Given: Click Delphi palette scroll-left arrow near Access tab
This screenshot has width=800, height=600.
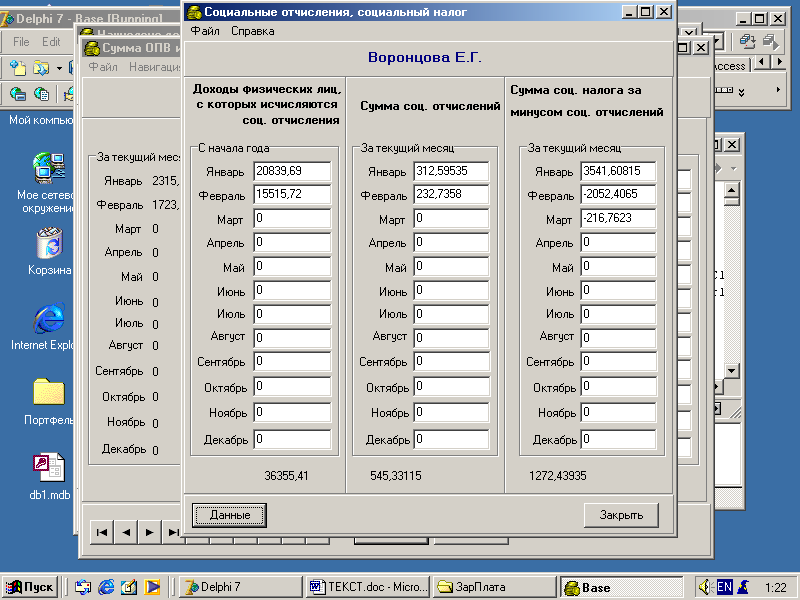Looking at the screenshot, I should 762,62.
